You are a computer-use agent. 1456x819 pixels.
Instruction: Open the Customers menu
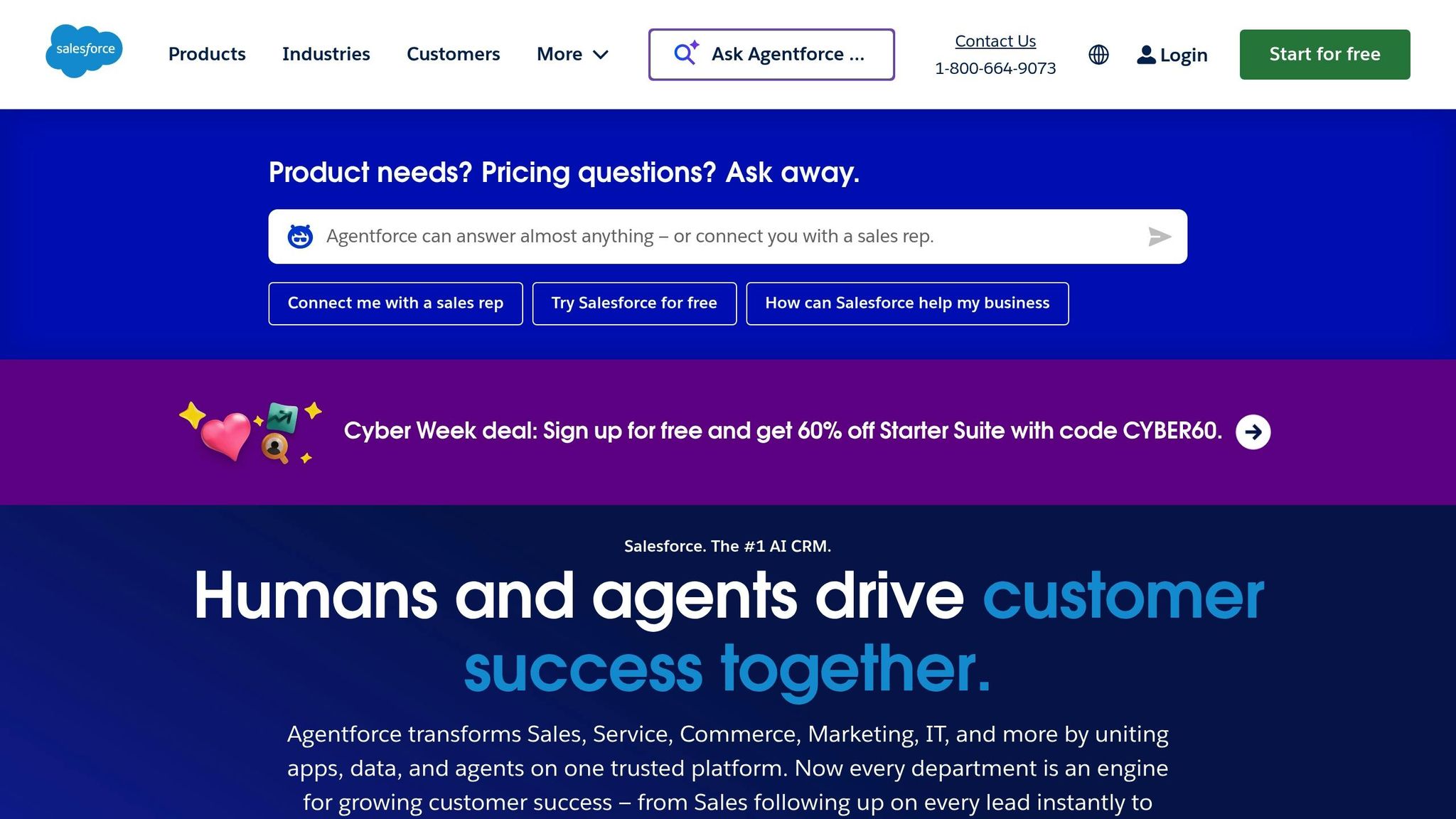click(453, 54)
